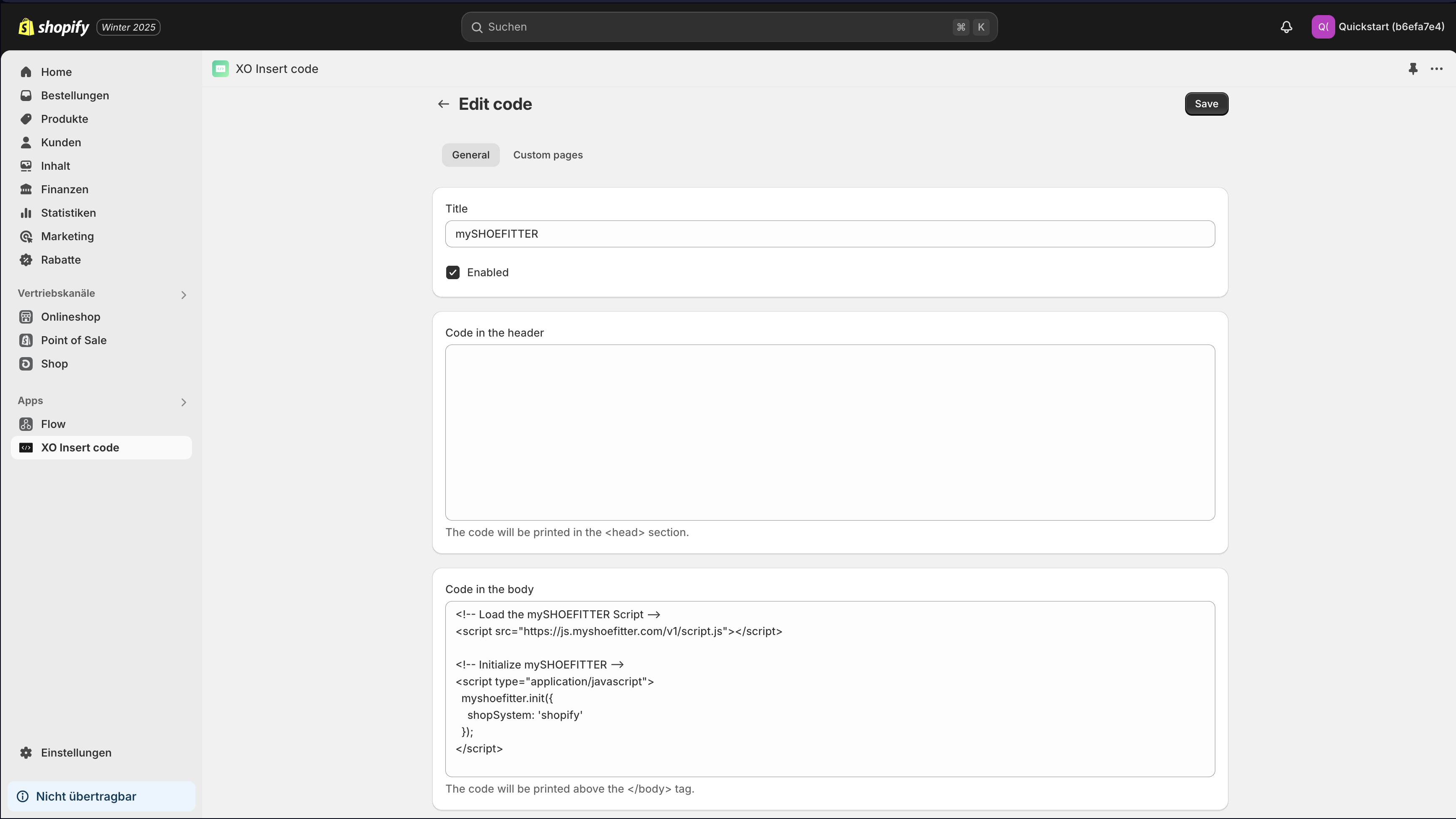Click the Marketing target icon
The image size is (1456, 819).
pos(26,236)
